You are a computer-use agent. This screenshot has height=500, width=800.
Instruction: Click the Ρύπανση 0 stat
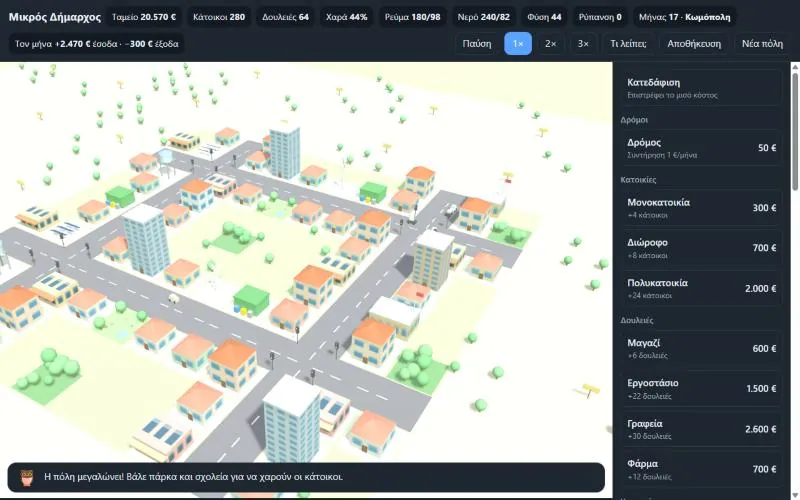point(600,17)
